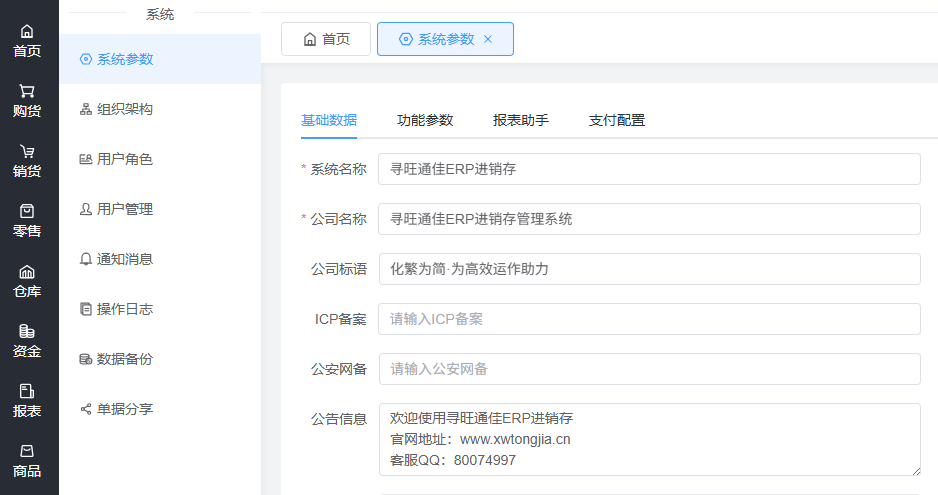
Task: Focus the ICP备案 input field
Action: point(649,319)
